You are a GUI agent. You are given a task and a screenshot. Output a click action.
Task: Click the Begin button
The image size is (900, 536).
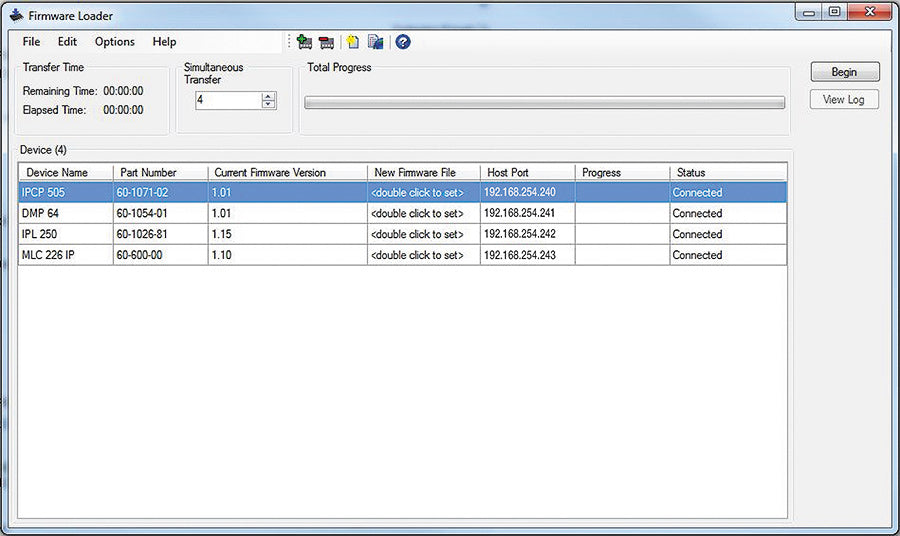pos(844,72)
